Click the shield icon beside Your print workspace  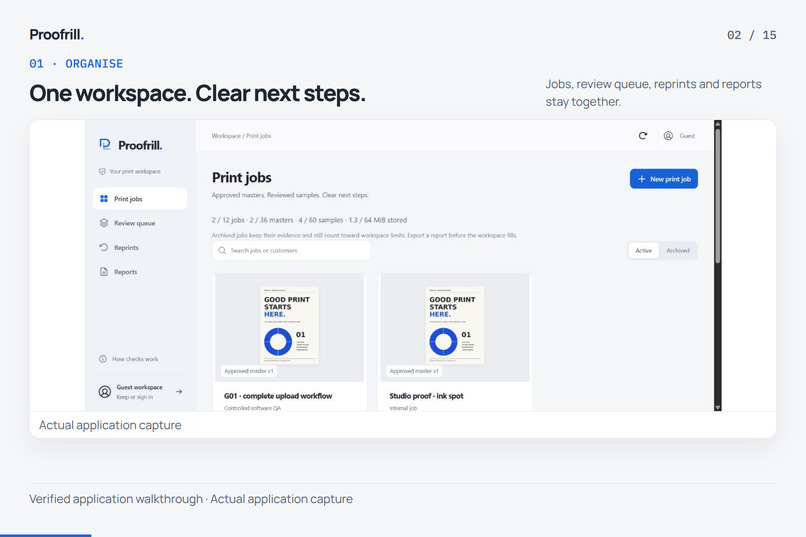(x=102, y=172)
